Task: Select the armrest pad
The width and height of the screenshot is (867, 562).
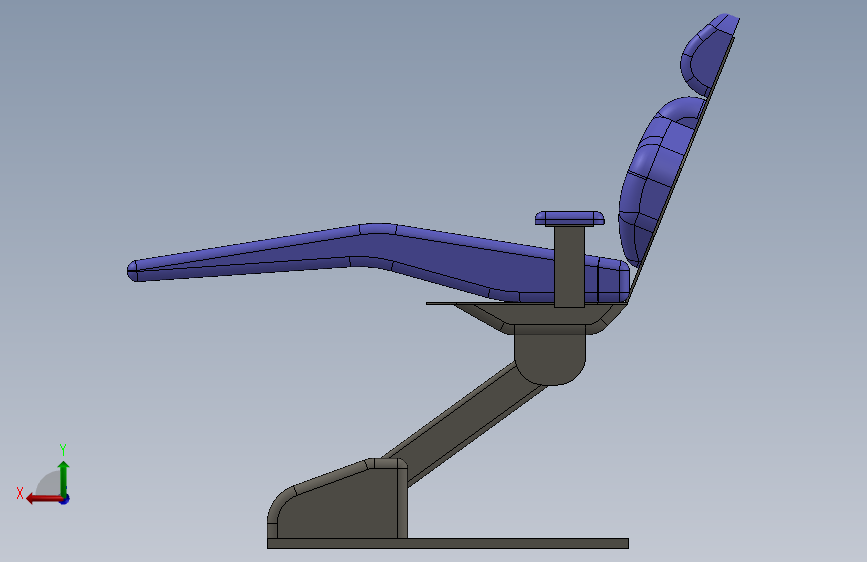Action: click(x=570, y=218)
